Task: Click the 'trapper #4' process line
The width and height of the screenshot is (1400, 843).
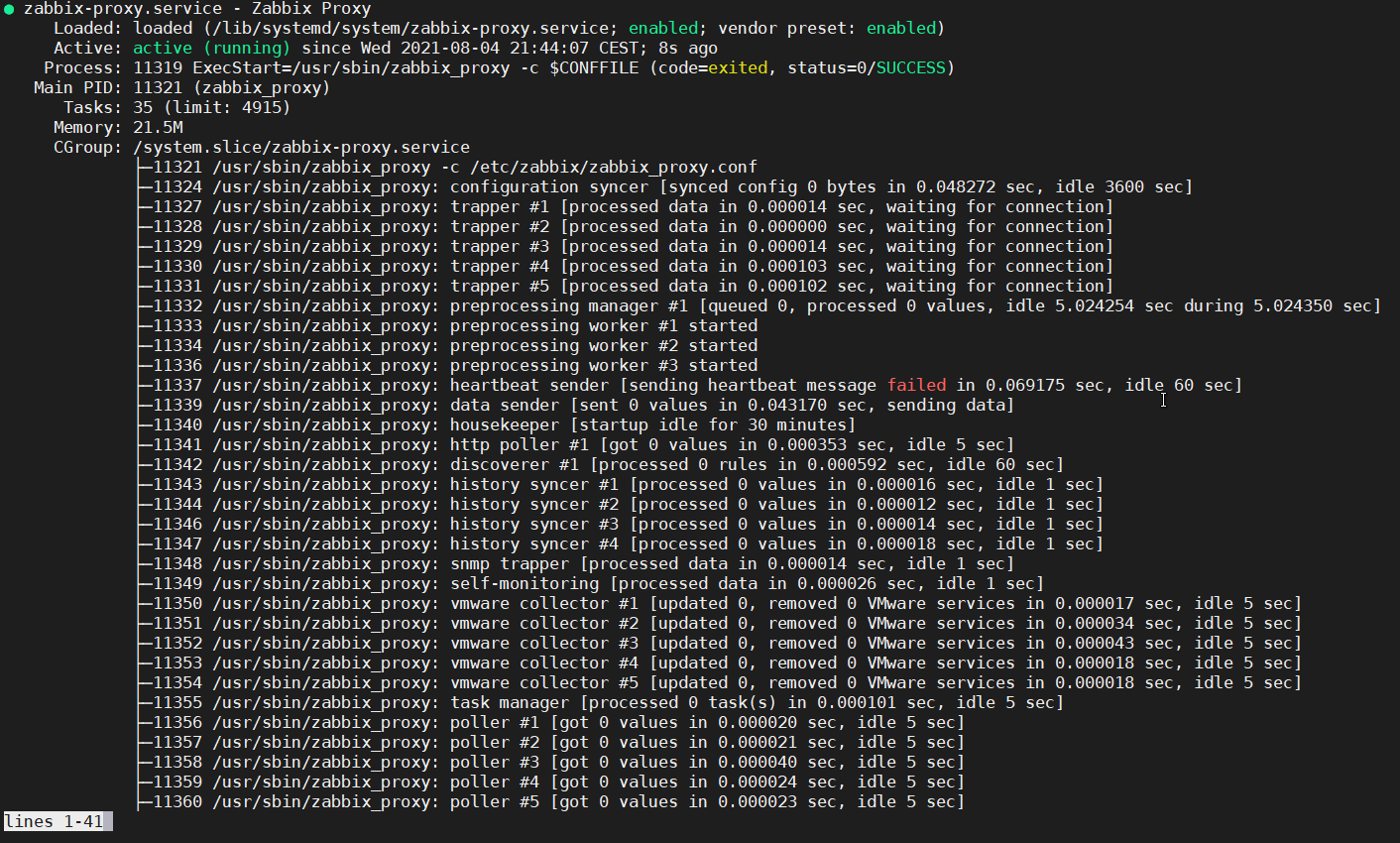Action: pyautogui.click(x=626, y=267)
